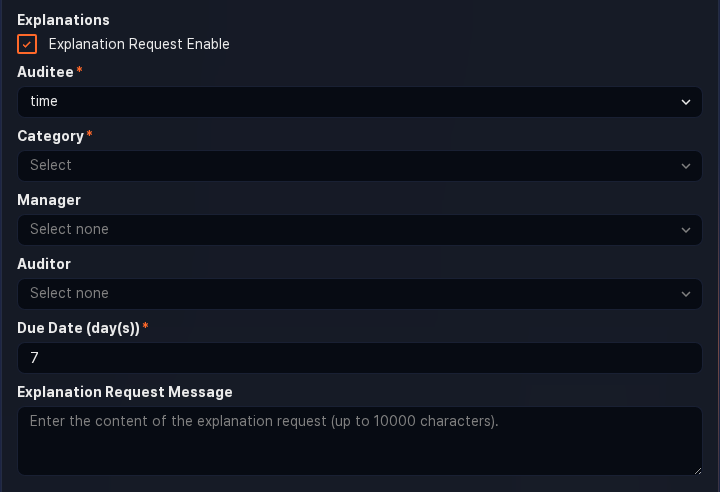The height and width of the screenshot is (492, 720).
Task: Click the resize handle on the message textarea
Action: (x=697, y=469)
